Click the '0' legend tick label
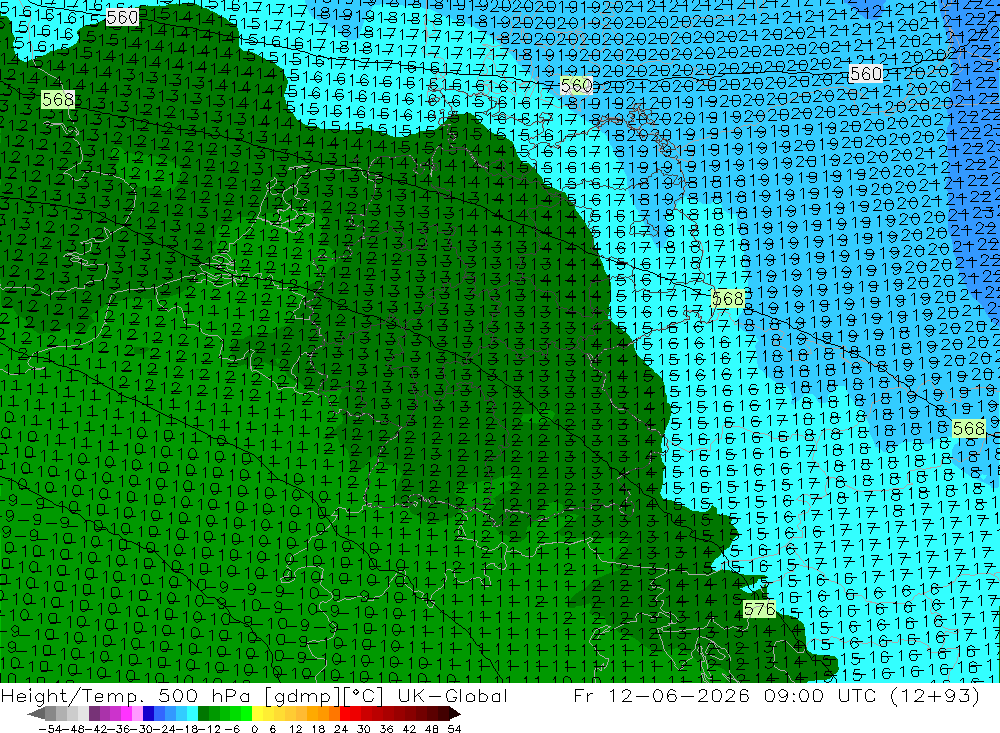 (x=254, y=729)
